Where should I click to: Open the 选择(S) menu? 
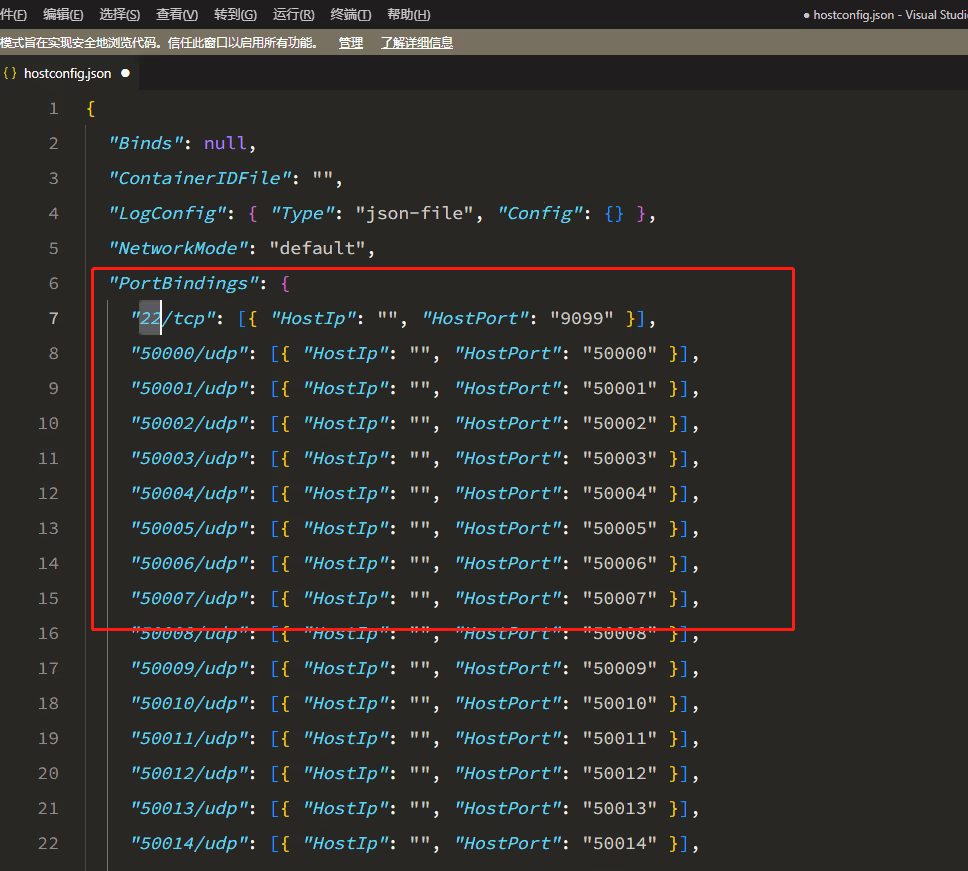[120, 14]
